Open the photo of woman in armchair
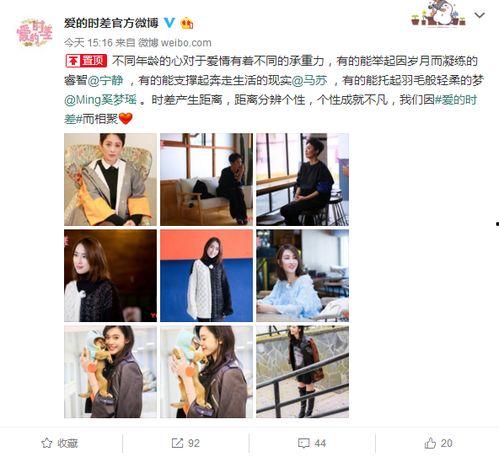 [110, 179]
